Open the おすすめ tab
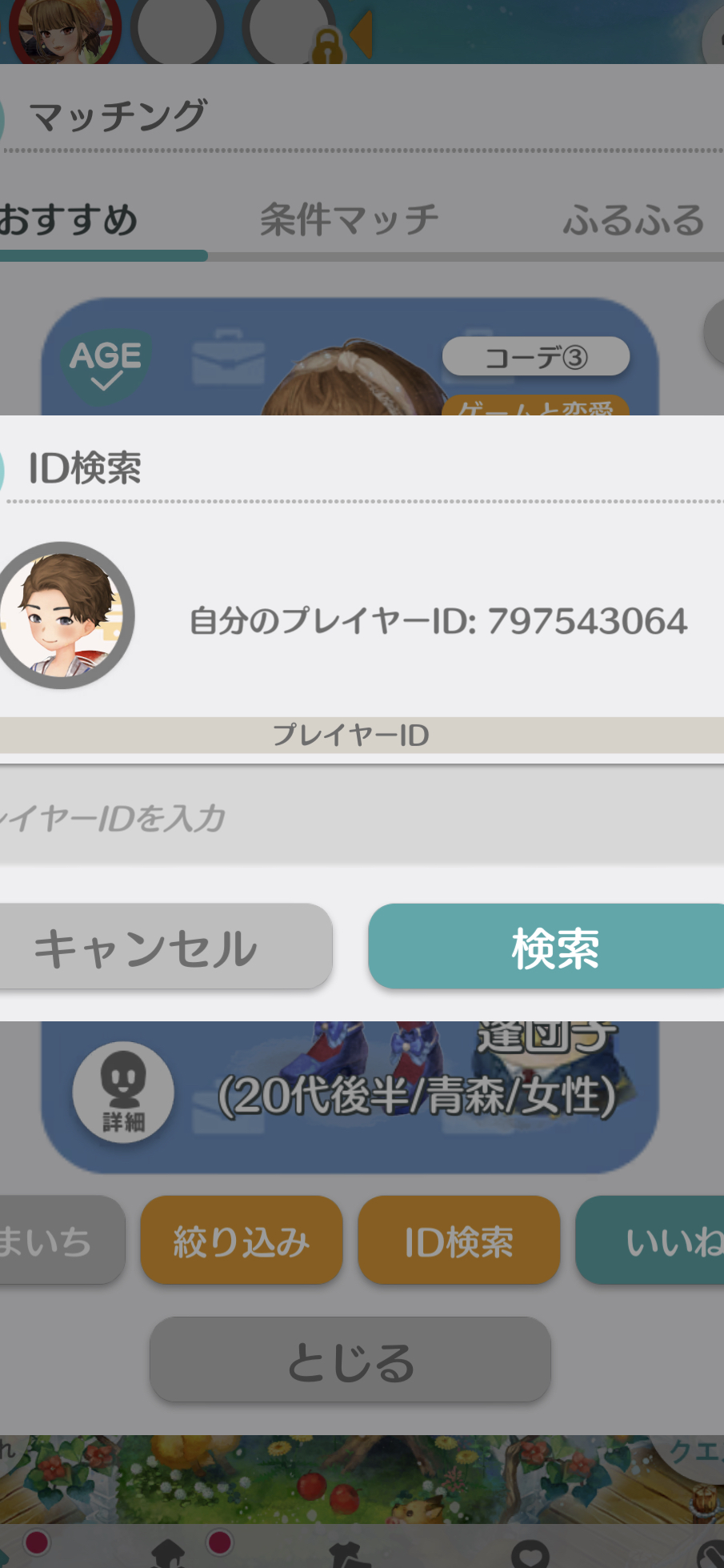The width and height of the screenshot is (724, 1568). tap(69, 219)
